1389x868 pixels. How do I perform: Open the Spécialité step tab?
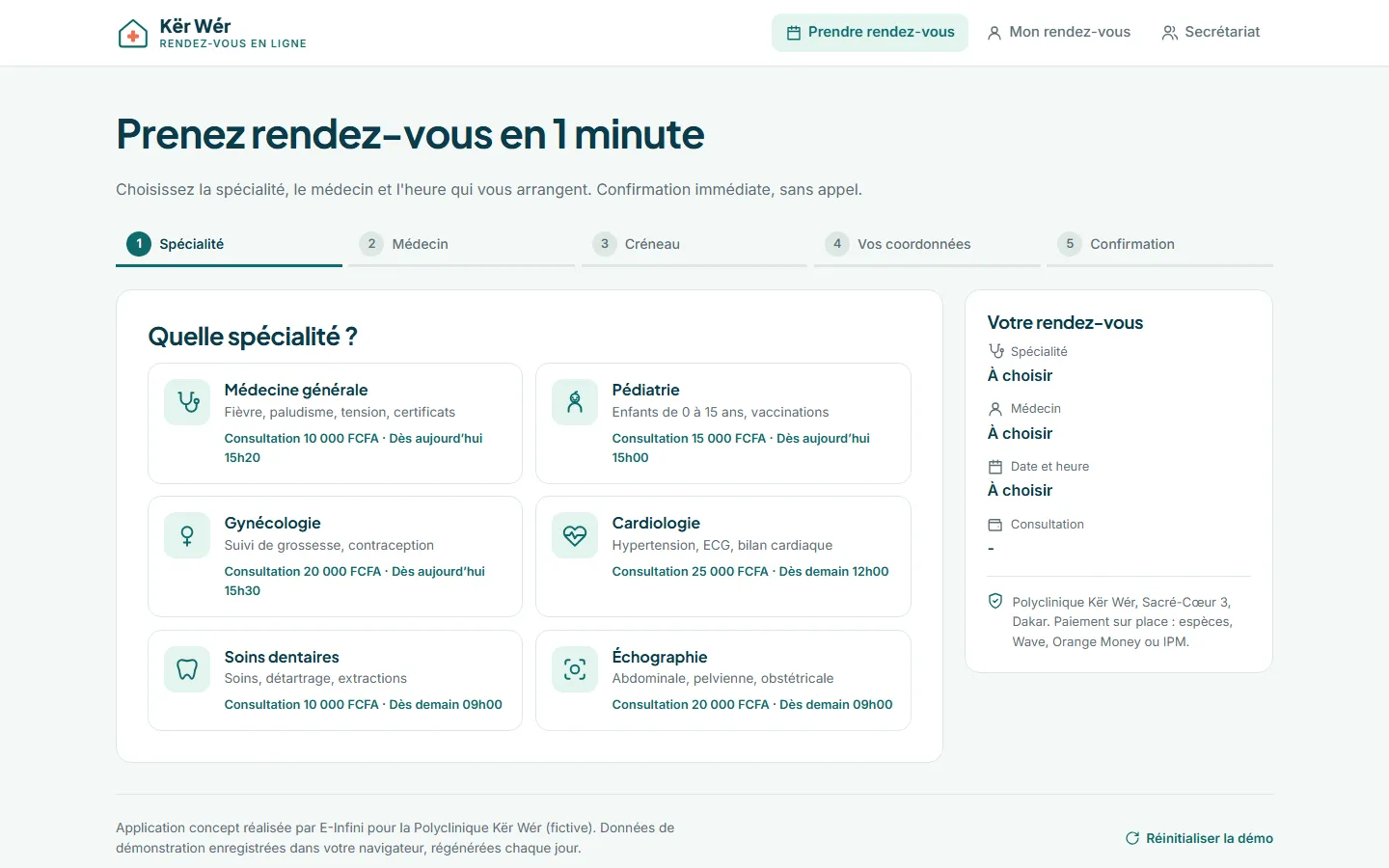click(x=229, y=245)
